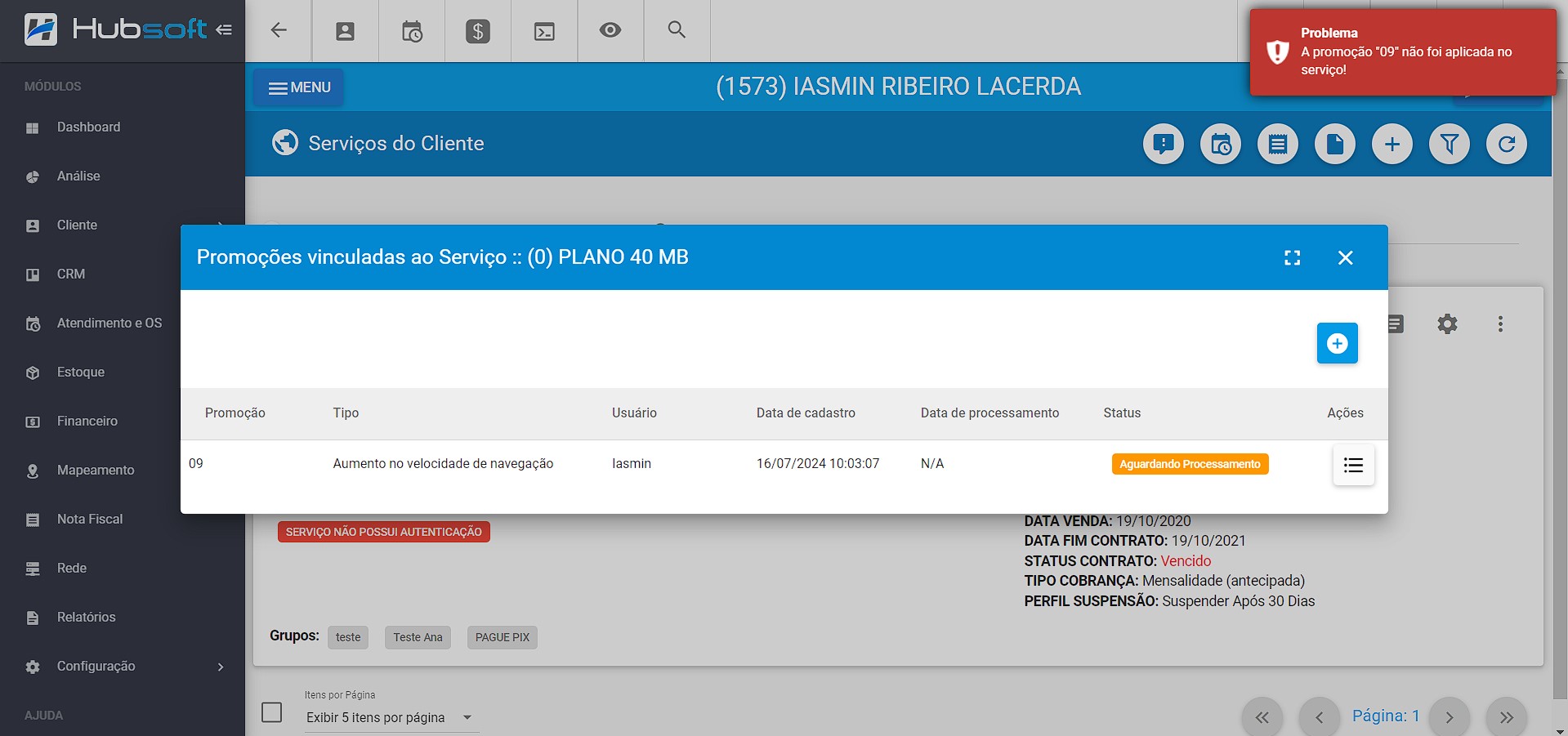Go to the next page arrow

(x=1449, y=717)
